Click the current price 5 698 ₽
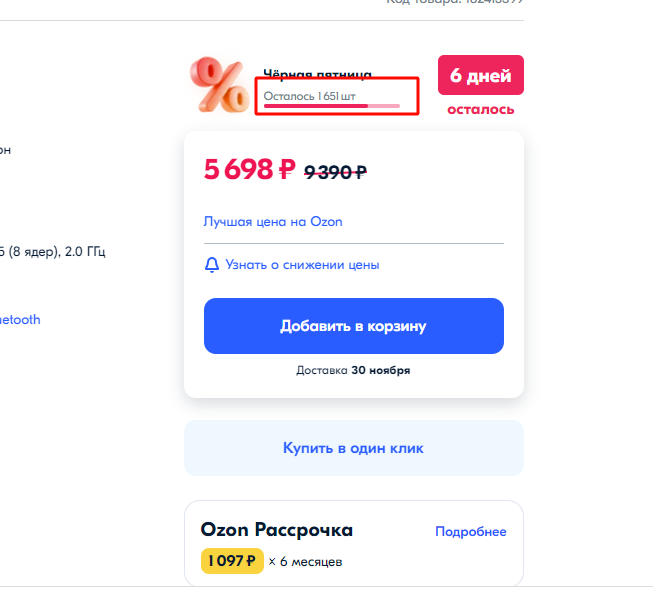This screenshot has height=597, width=653. pyautogui.click(x=249, y=170)
